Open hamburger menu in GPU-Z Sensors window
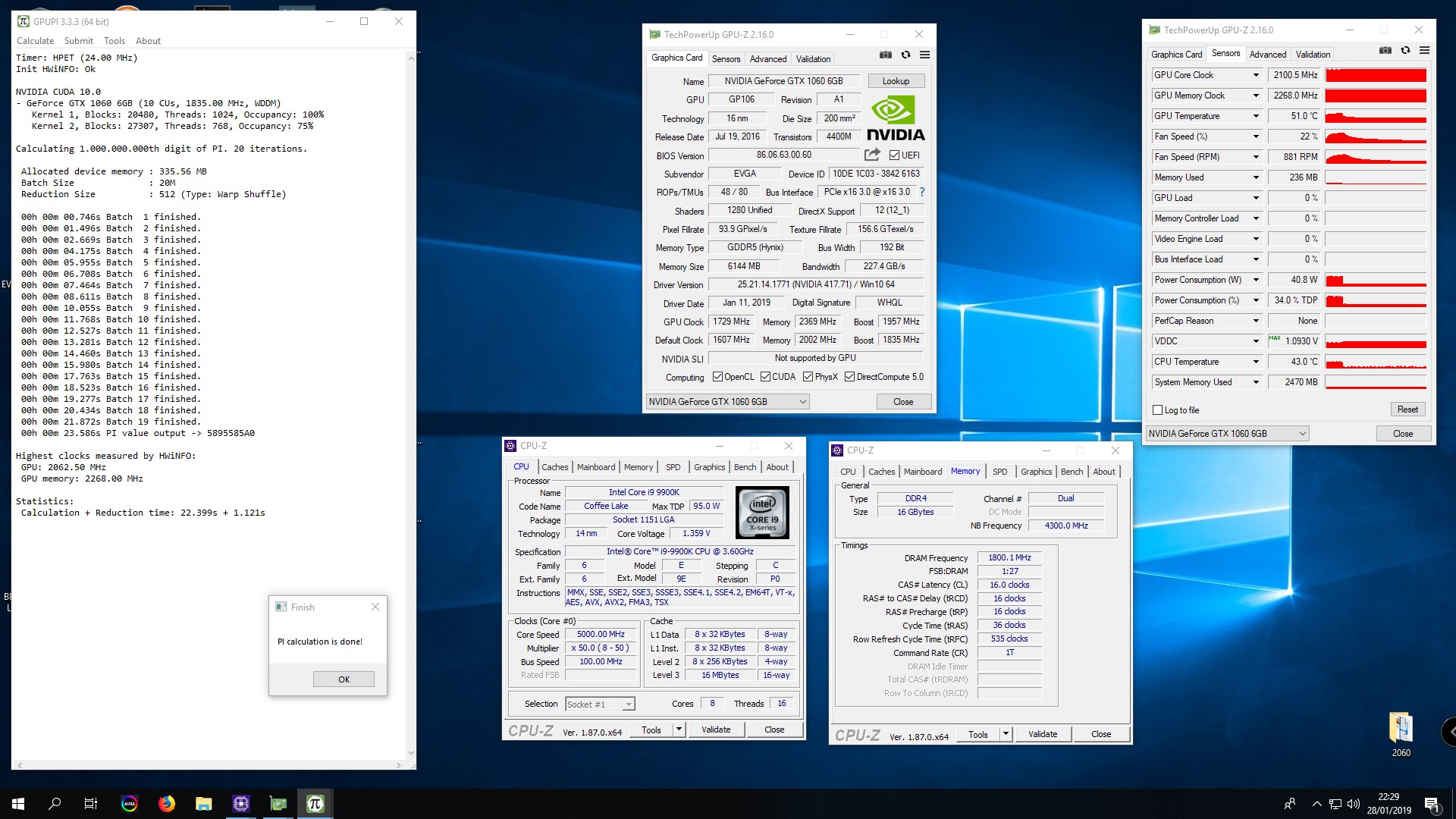 click(1424, 50)
